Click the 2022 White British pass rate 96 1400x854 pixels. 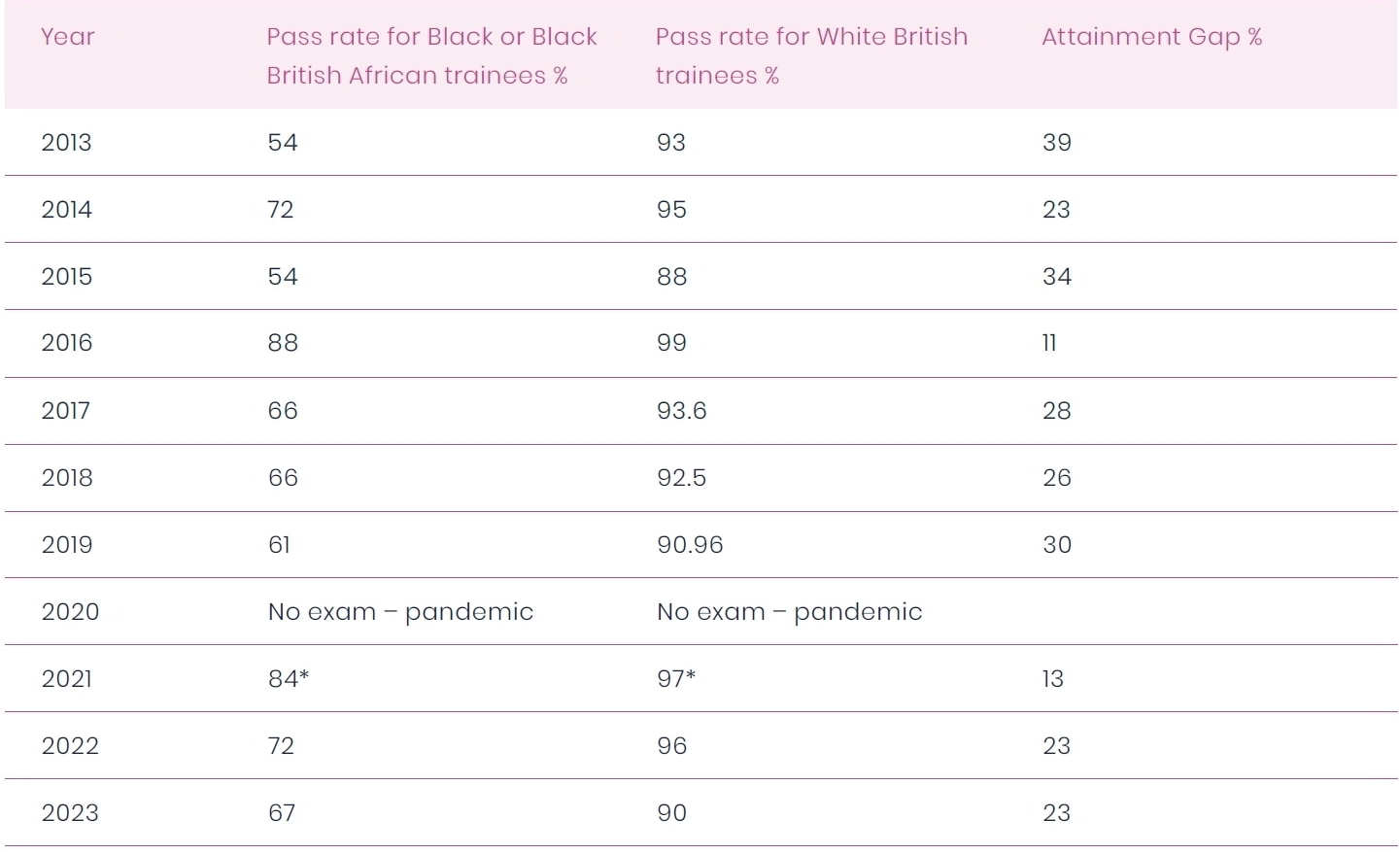[671, 746]
